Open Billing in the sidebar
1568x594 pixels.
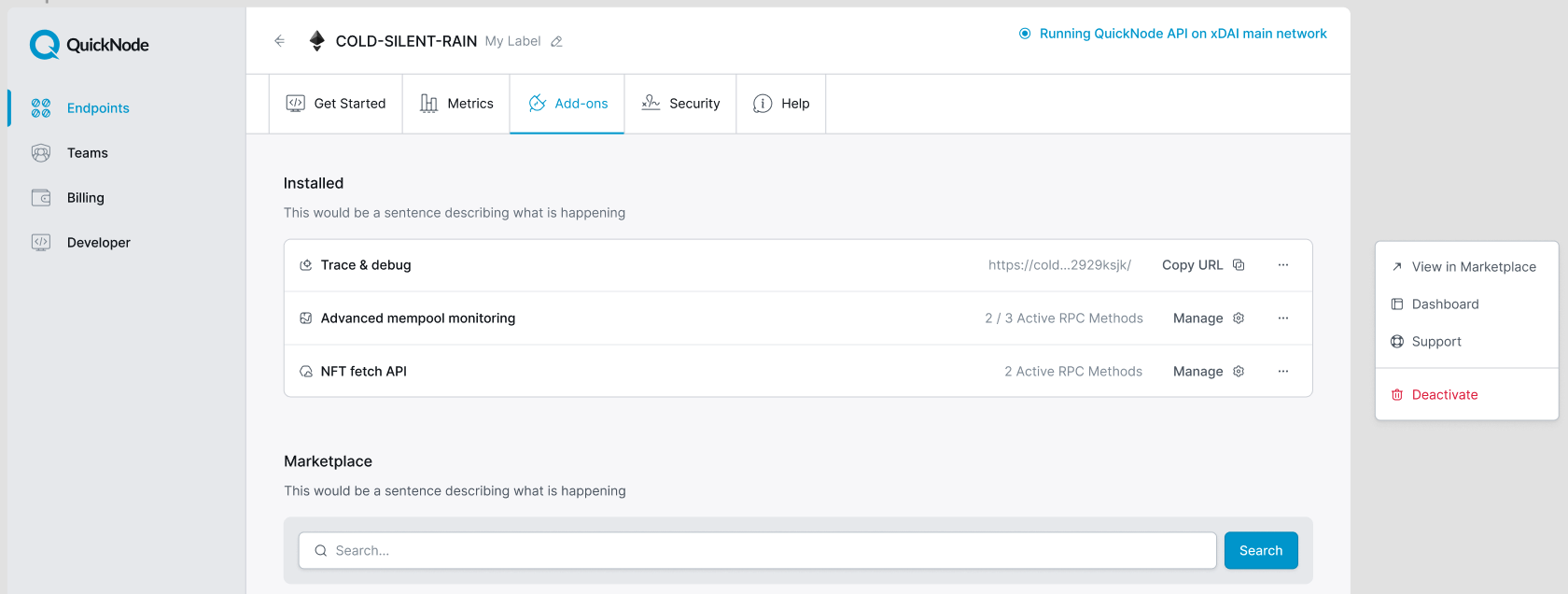pyautogui.click(x=86, y=198)
